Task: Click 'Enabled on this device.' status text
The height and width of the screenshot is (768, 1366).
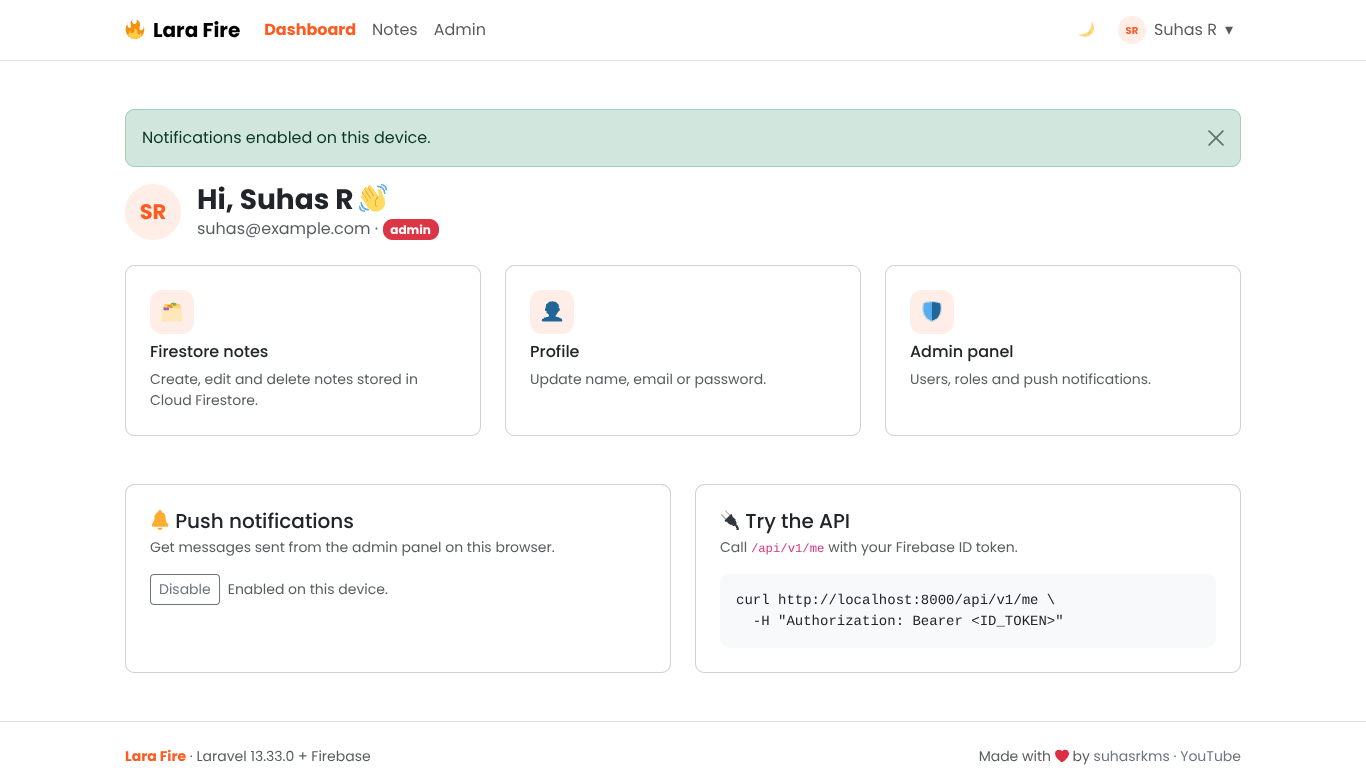Action: tap(308, 589)
